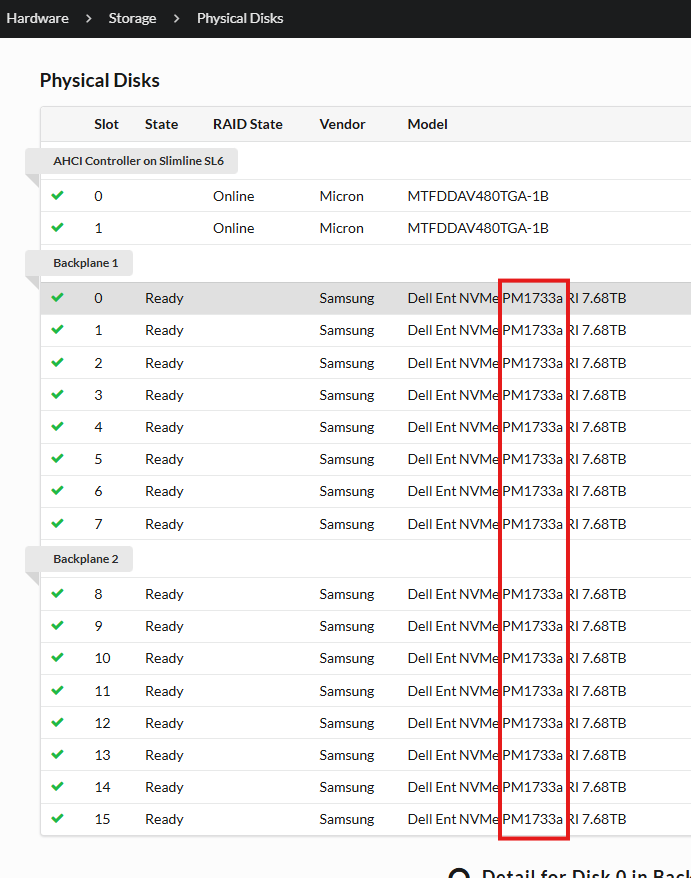
Task: Click the green check icon for AHCI slot 1
Action: coord(57,227)
